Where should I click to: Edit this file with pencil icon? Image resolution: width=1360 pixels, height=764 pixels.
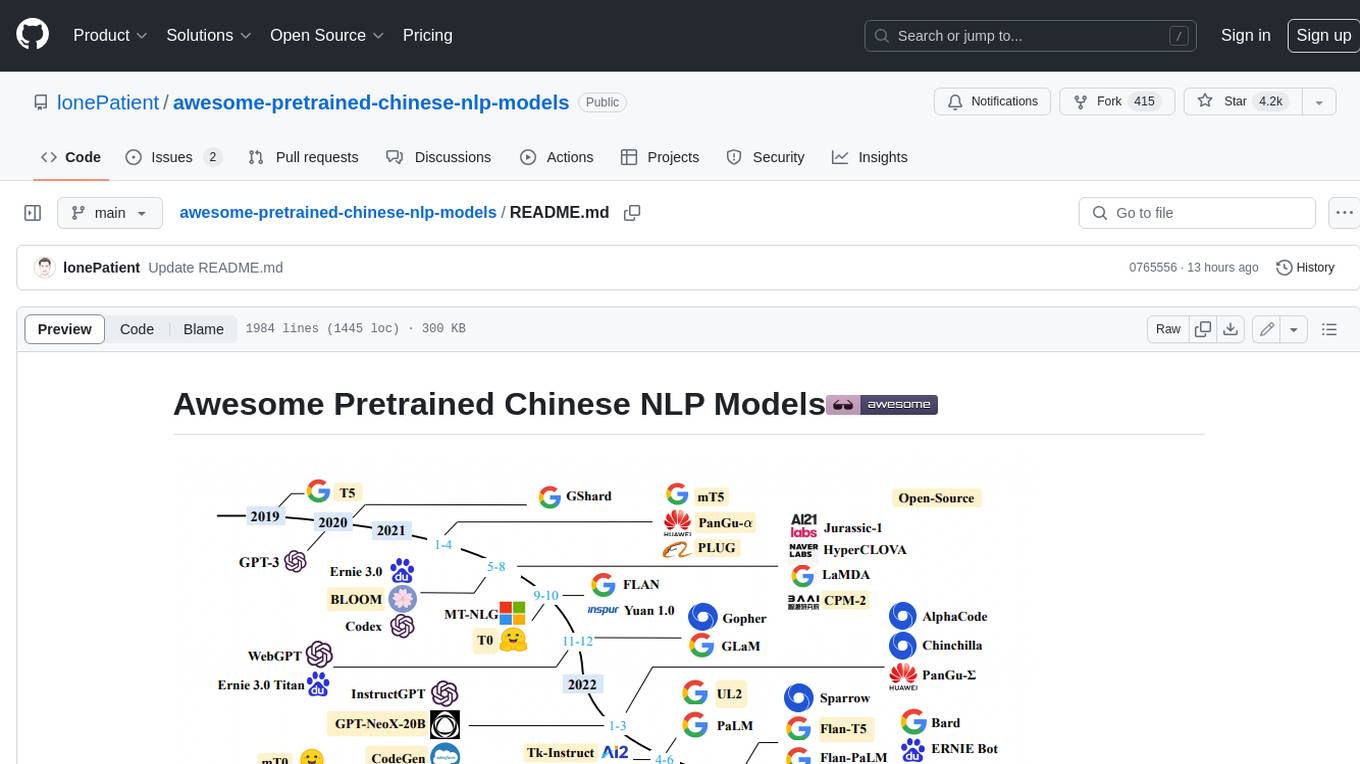(x=1267, y=329)
